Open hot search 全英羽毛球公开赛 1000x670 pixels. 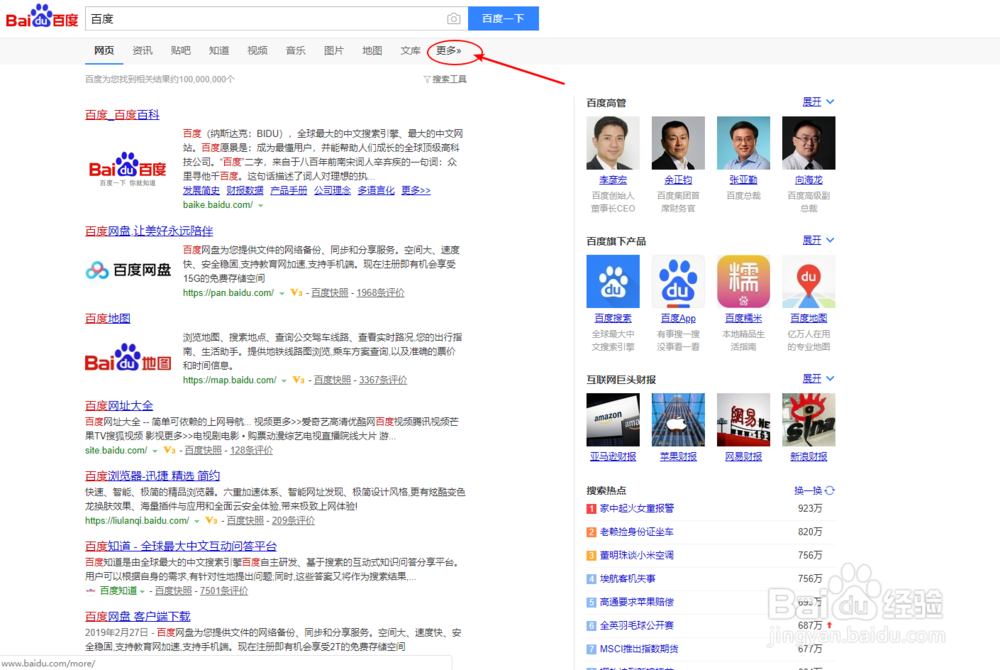(636, 625)
